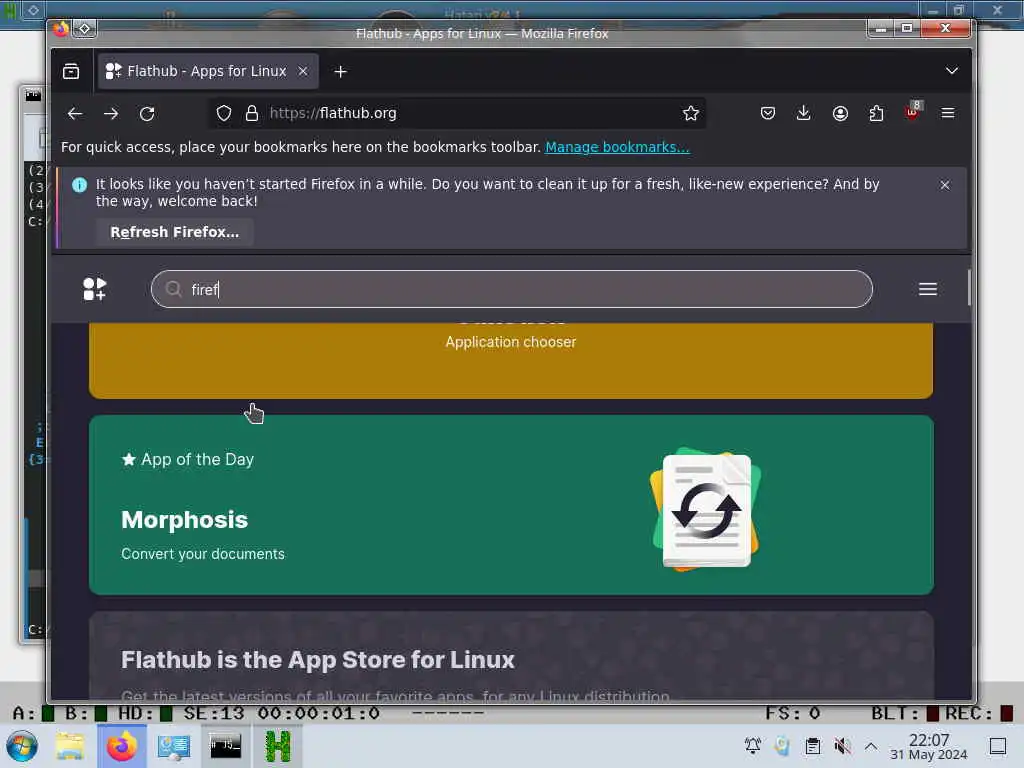1024x768 pixels.
Task: Open the Windows Start button
Action: point(22,746)
